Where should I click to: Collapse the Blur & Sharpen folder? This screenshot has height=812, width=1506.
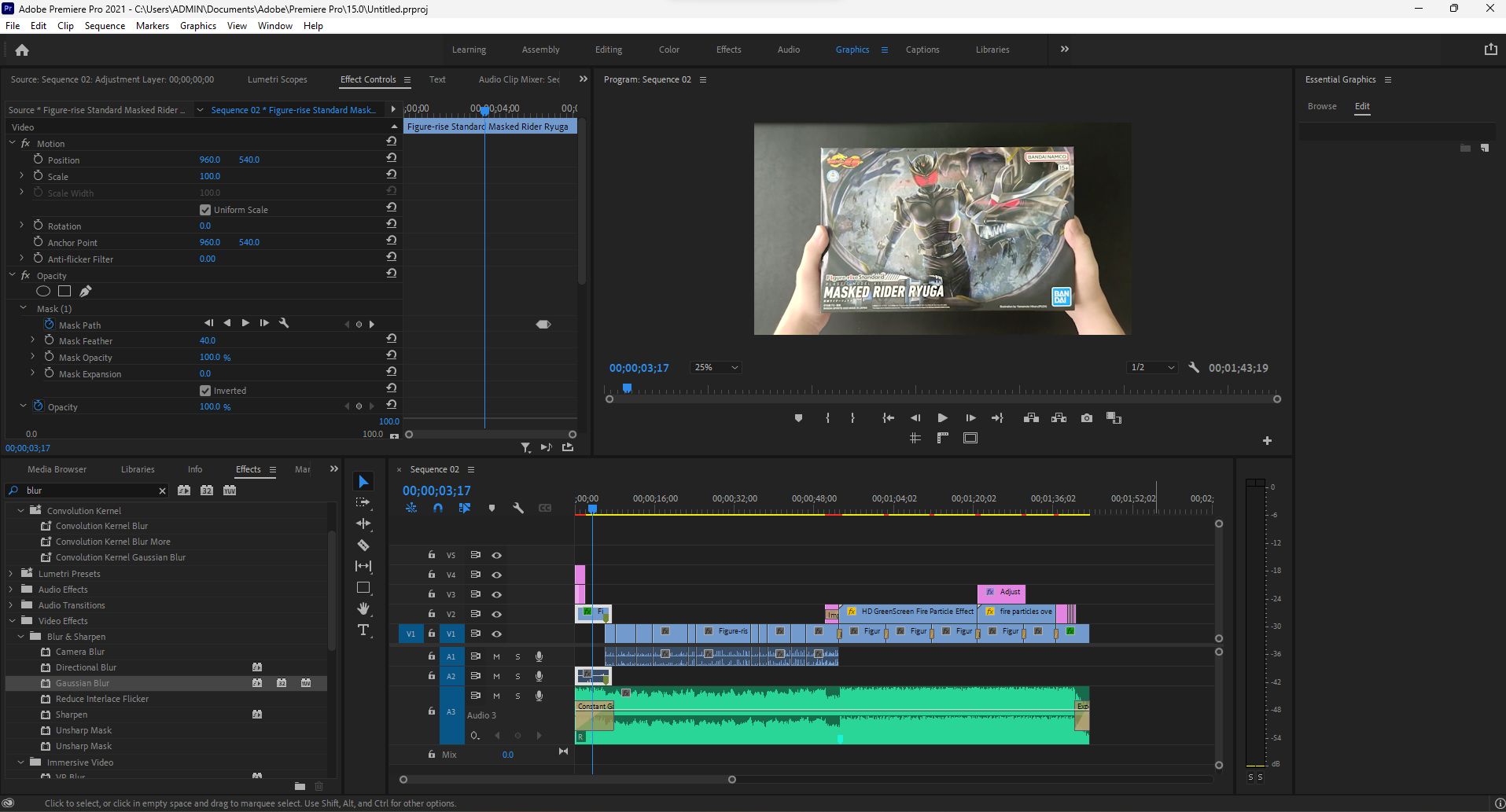[x=20, y=637]
